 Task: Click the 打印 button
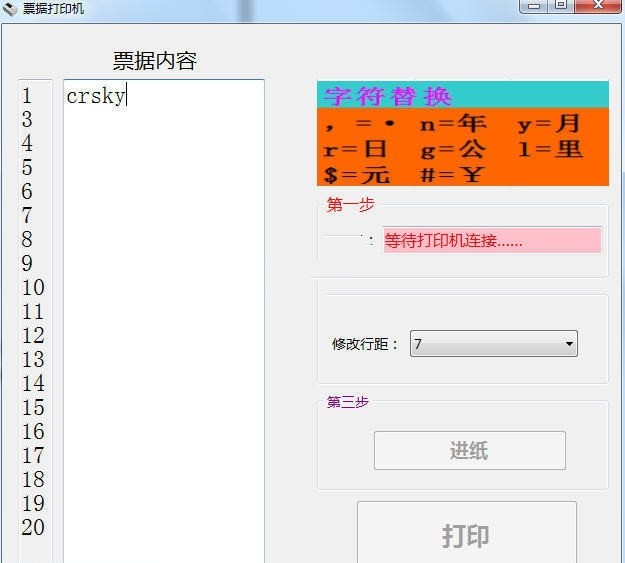[x=467, y=534]
